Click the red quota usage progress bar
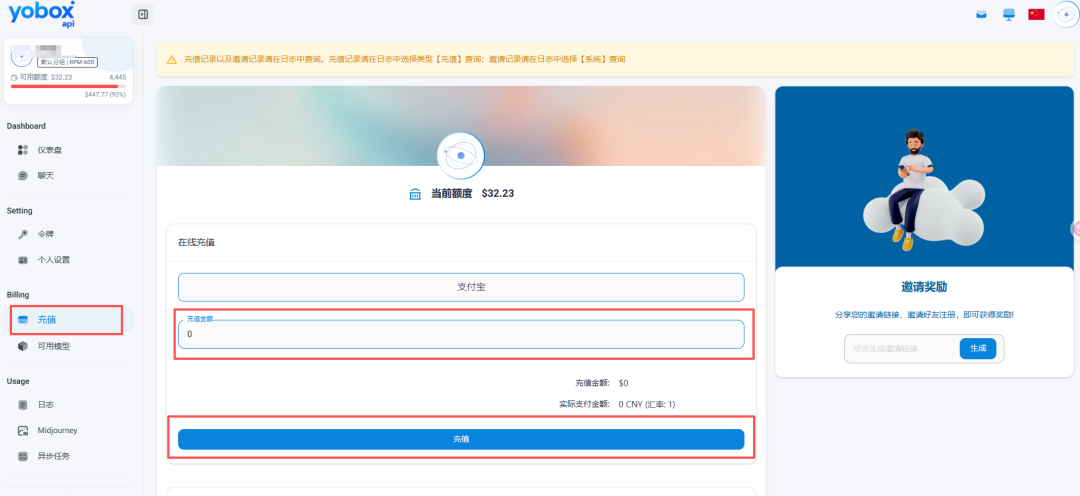This screenshot has height=496, width=1080. (x=66, y=87)
